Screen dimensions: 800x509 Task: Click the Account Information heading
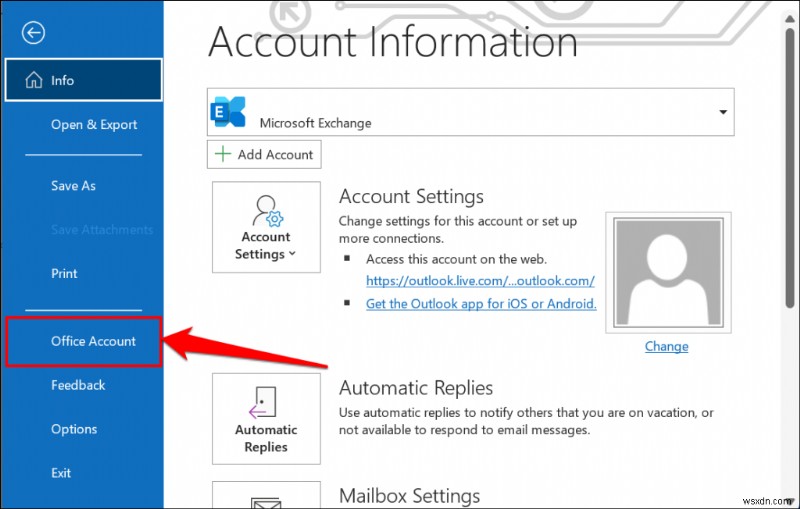[x=393, y=42]
